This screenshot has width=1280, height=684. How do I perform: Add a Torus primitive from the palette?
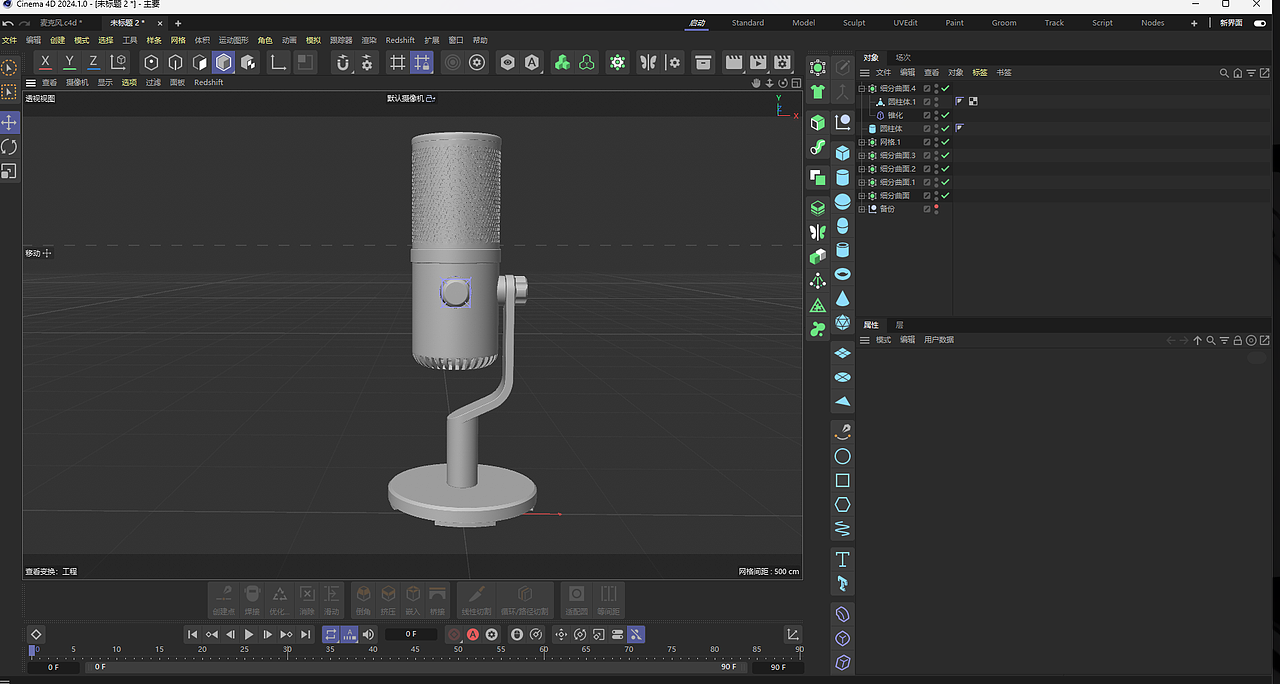(843, 274)
